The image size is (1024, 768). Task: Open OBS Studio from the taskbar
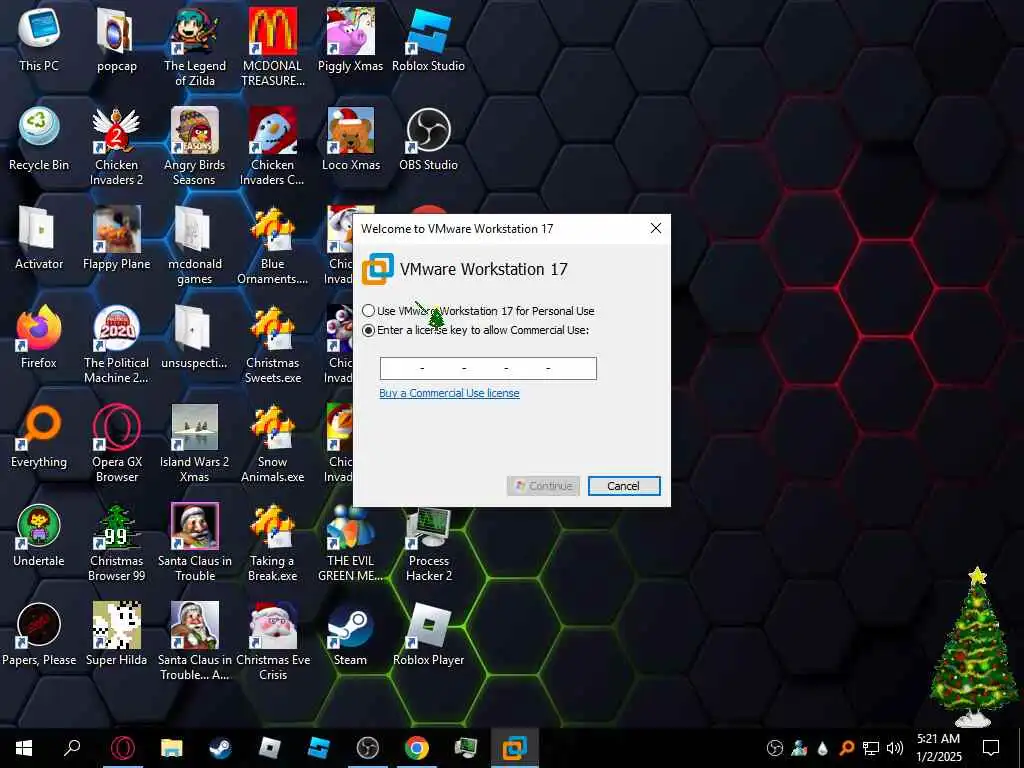tap(368, 748)
